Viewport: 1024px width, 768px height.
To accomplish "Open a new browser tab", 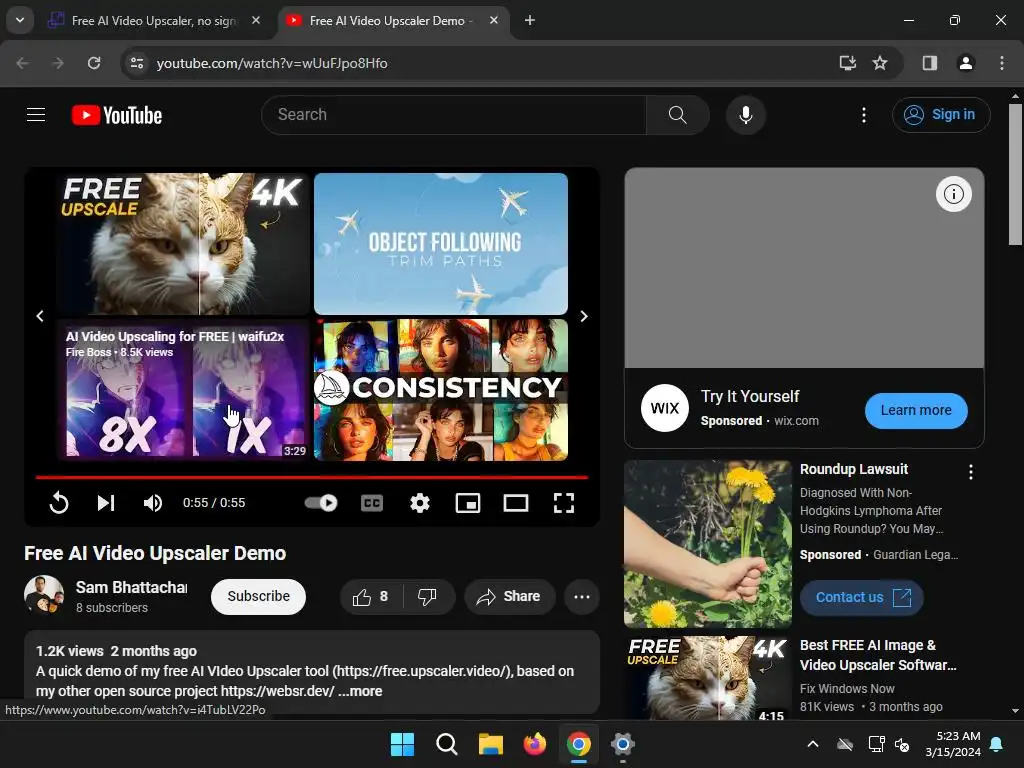I will (530, 20).
